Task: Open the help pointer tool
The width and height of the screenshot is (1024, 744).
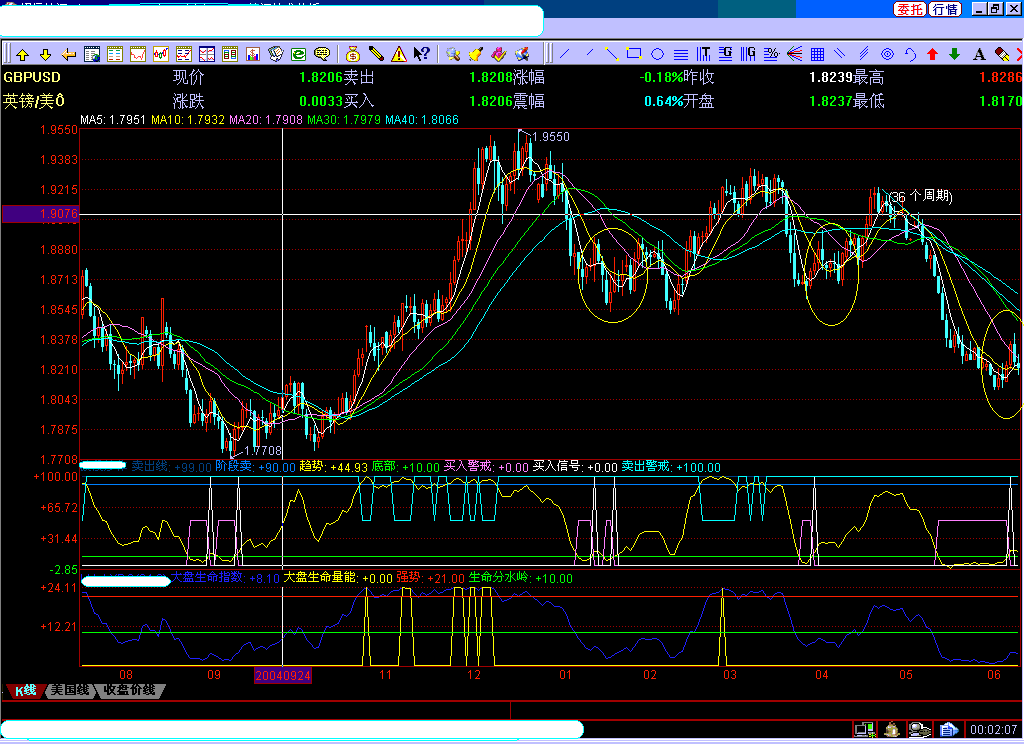Action: (421, 53)
